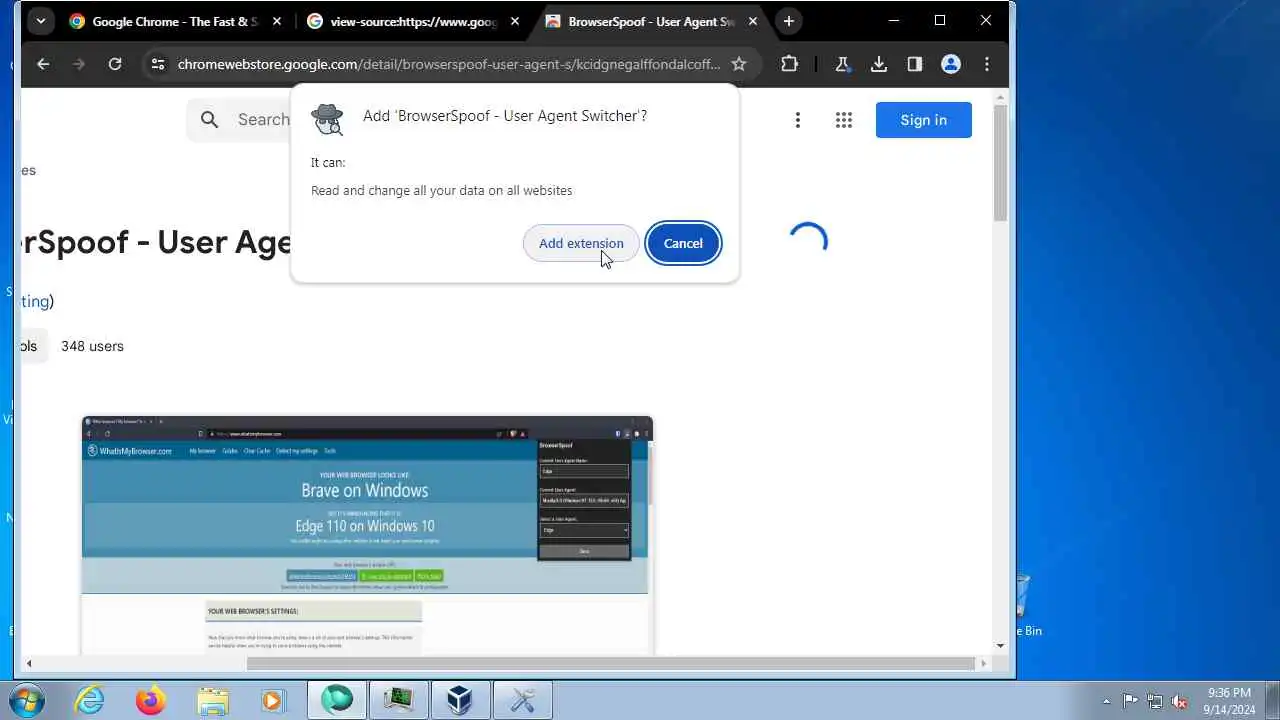Open the Action Center flag icon
The image size is (1280, 720).
pos(1131,701)
